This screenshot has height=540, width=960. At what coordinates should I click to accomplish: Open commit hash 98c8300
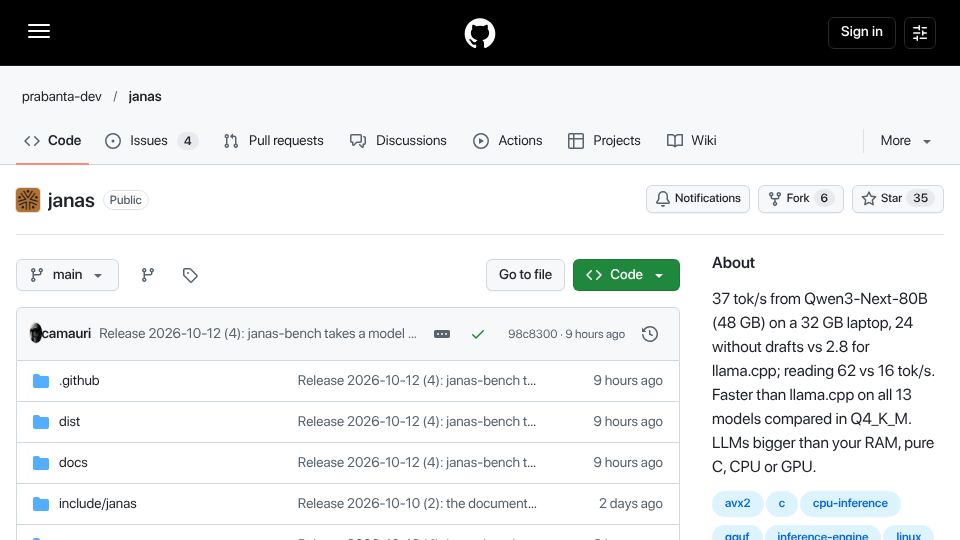[x=533, y=334]
